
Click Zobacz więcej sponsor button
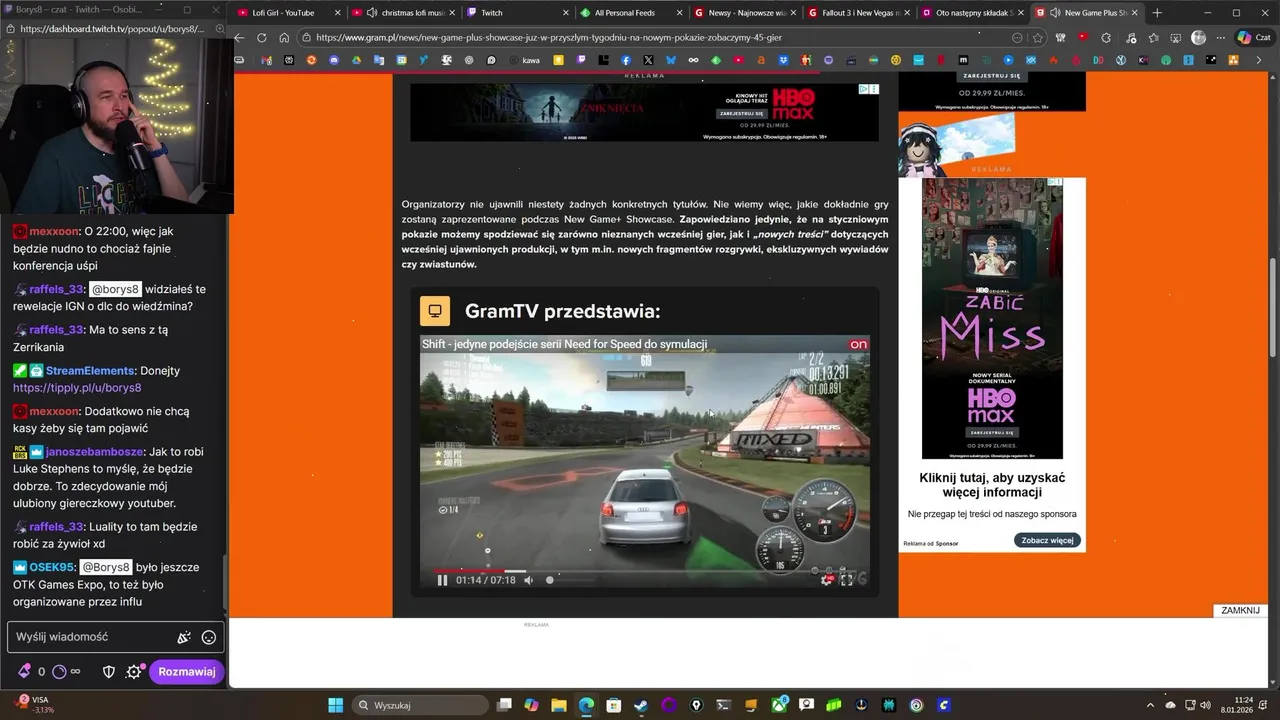coord(1047,540)
